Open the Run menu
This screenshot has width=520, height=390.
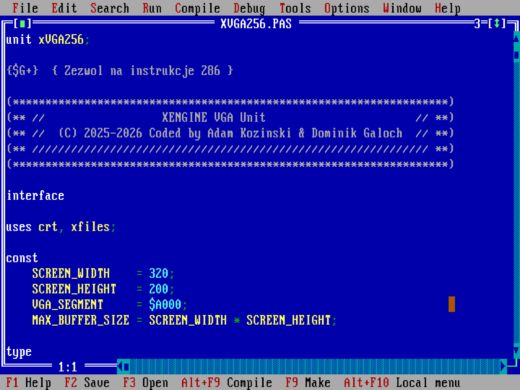152,8
